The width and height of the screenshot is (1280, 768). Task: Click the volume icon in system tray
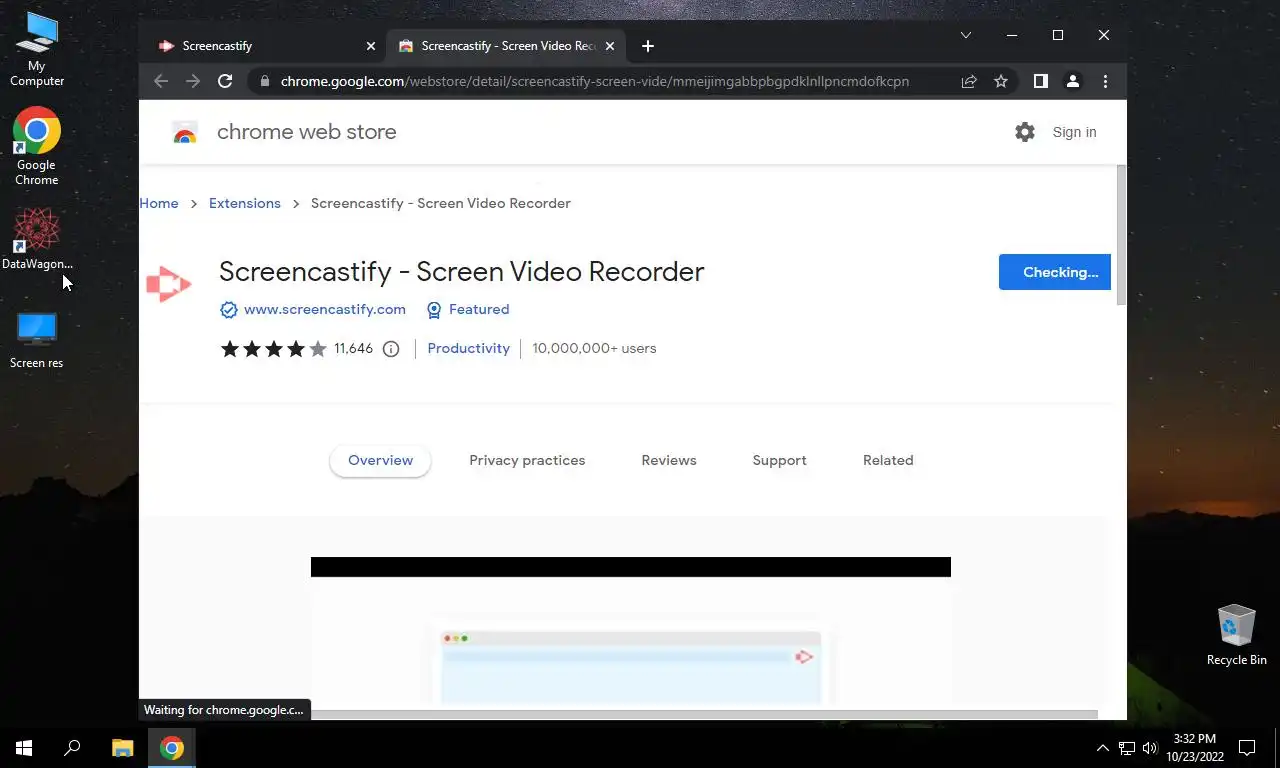coord(1150,748)
